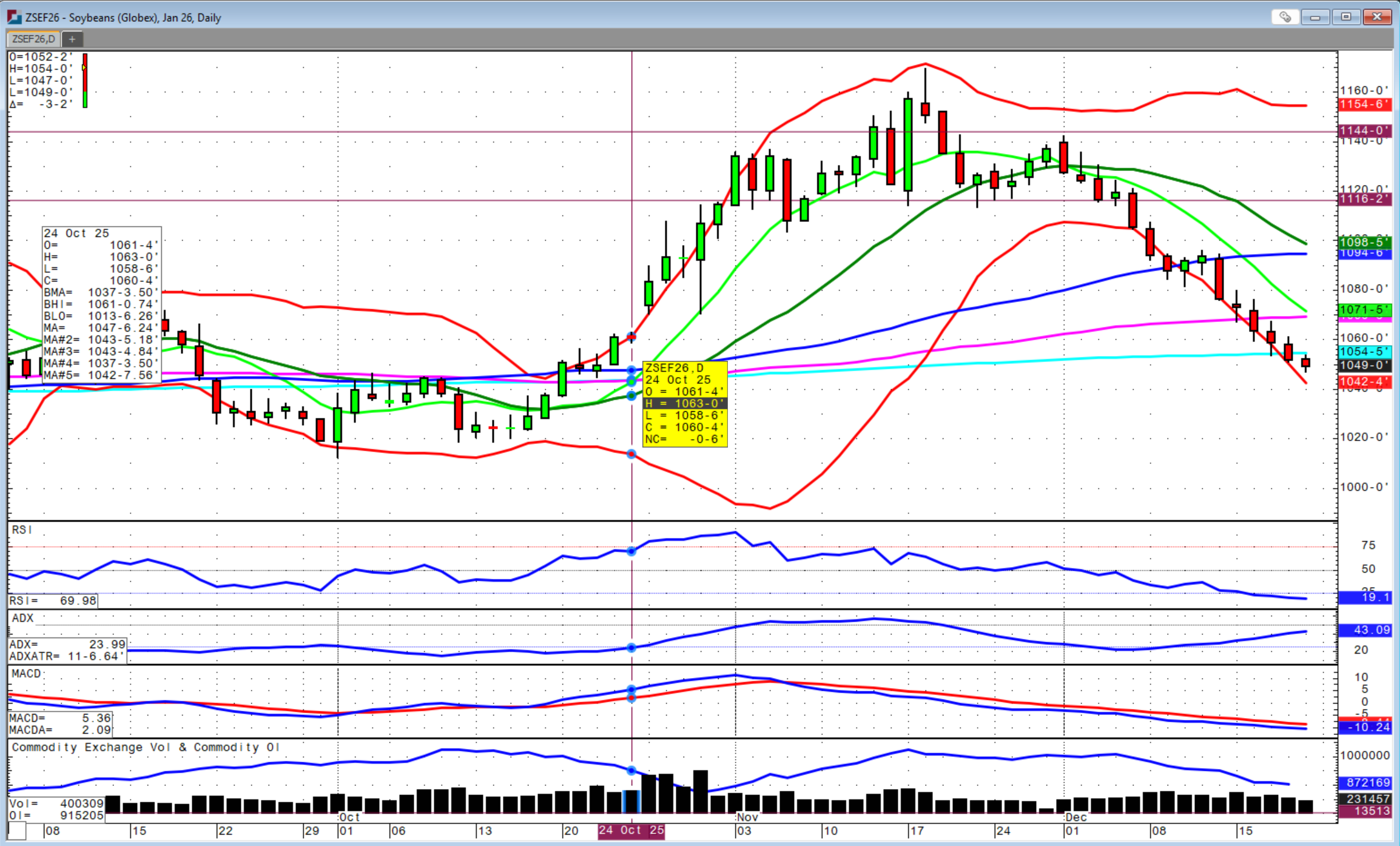Click the blue open interest cursor marker dot
Screen dimensions: 1400x846
[631, 771]
